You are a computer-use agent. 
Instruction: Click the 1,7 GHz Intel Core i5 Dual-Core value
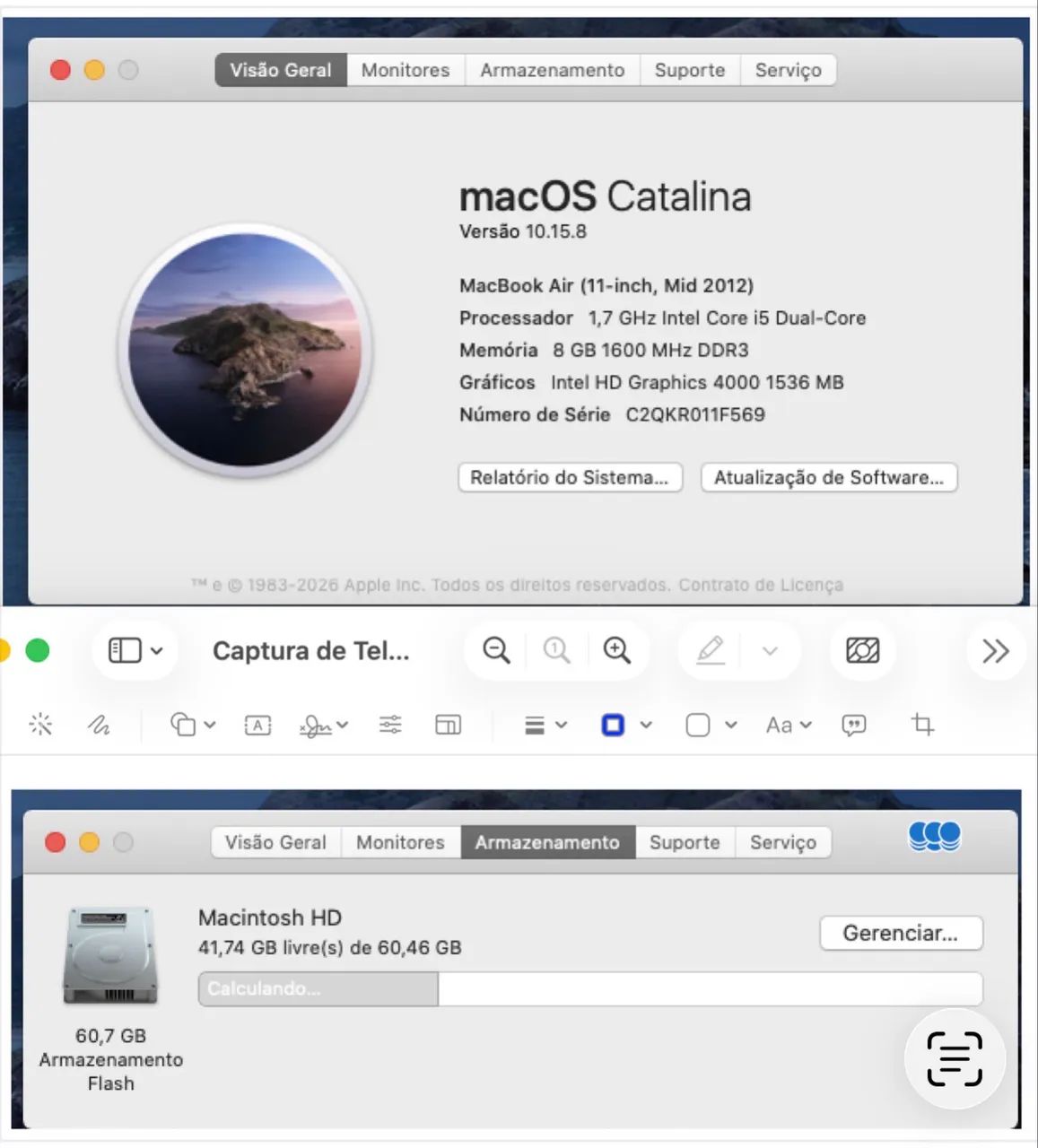click(x=727, y=317)
